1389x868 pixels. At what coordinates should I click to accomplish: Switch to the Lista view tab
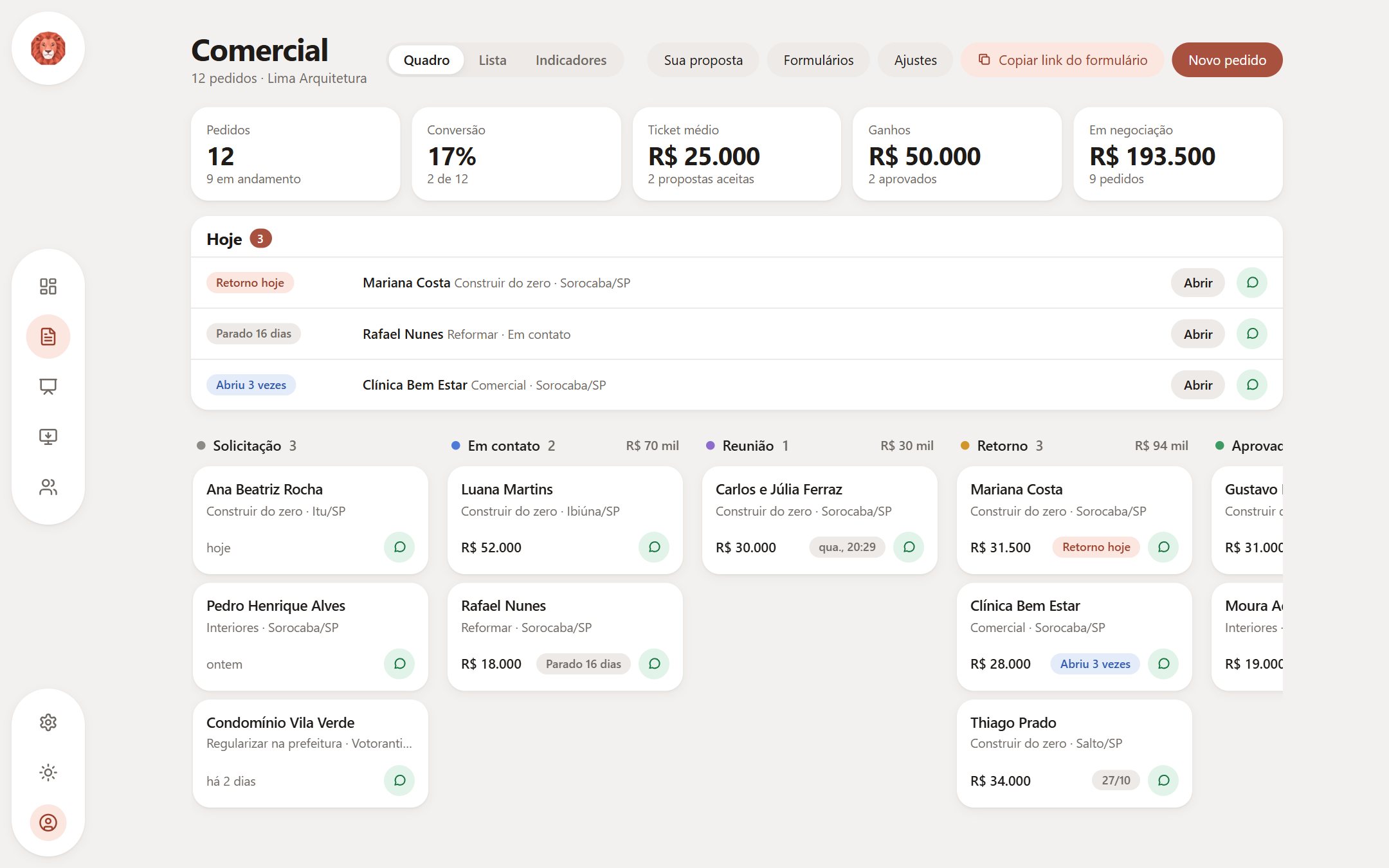tap(493, 60)
